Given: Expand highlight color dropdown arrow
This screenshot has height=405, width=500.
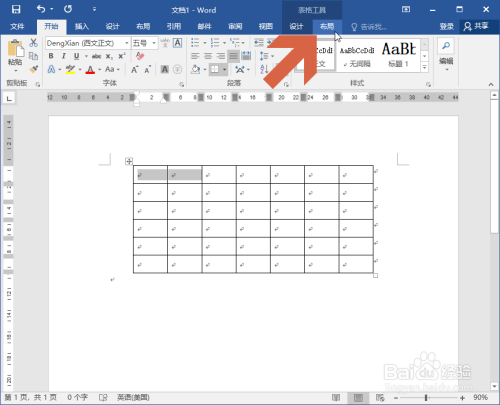Looking at the screenshot, I should pyautogui.click(x=80, y=69).
